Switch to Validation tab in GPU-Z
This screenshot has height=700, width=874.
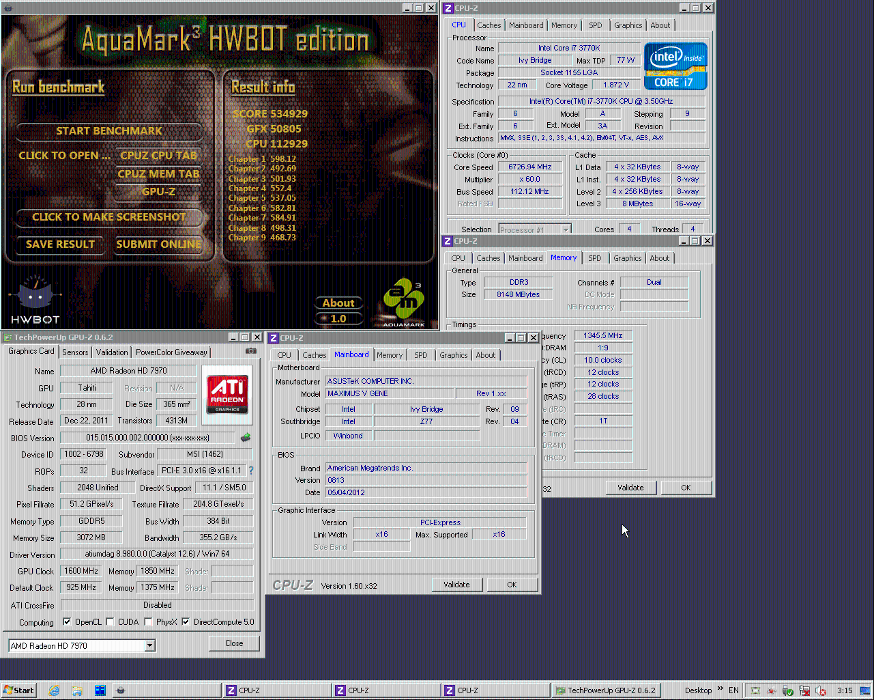[111, 352]
